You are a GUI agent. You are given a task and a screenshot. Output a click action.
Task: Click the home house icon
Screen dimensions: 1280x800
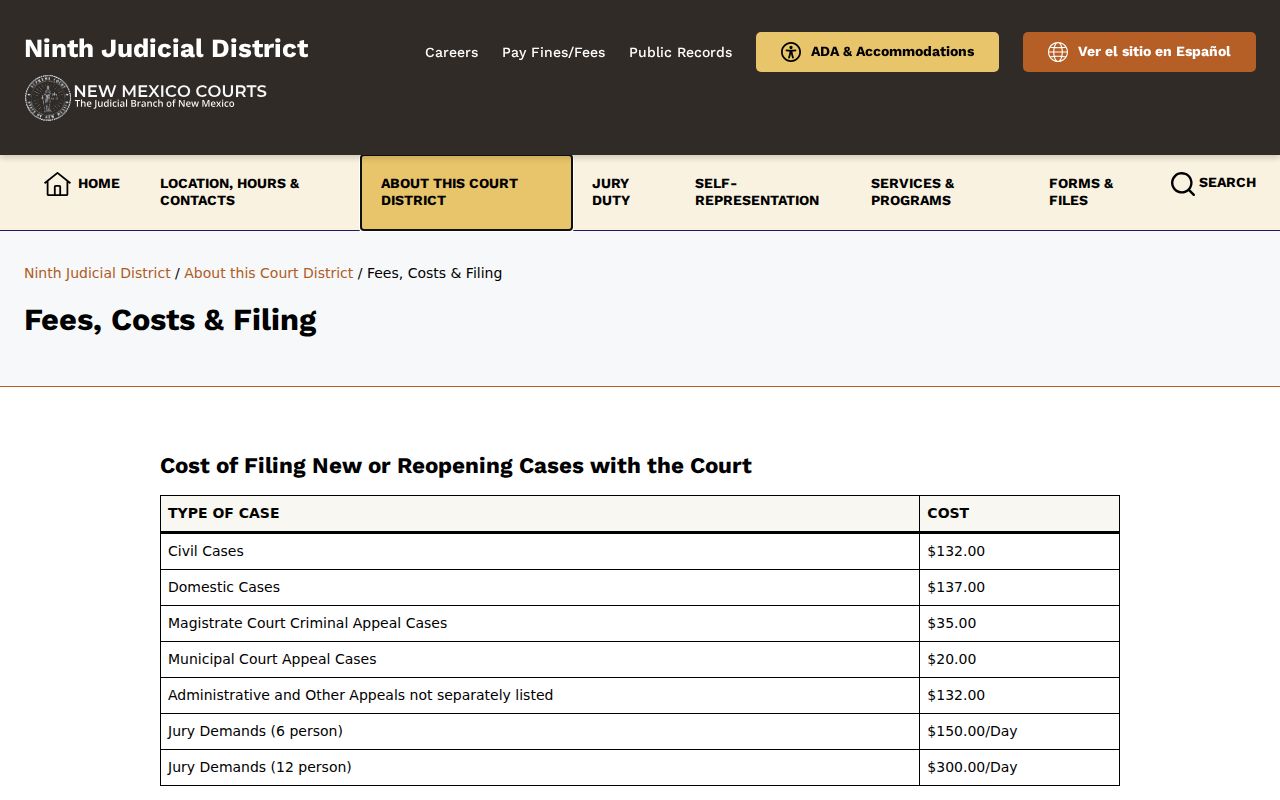[57, 184]
